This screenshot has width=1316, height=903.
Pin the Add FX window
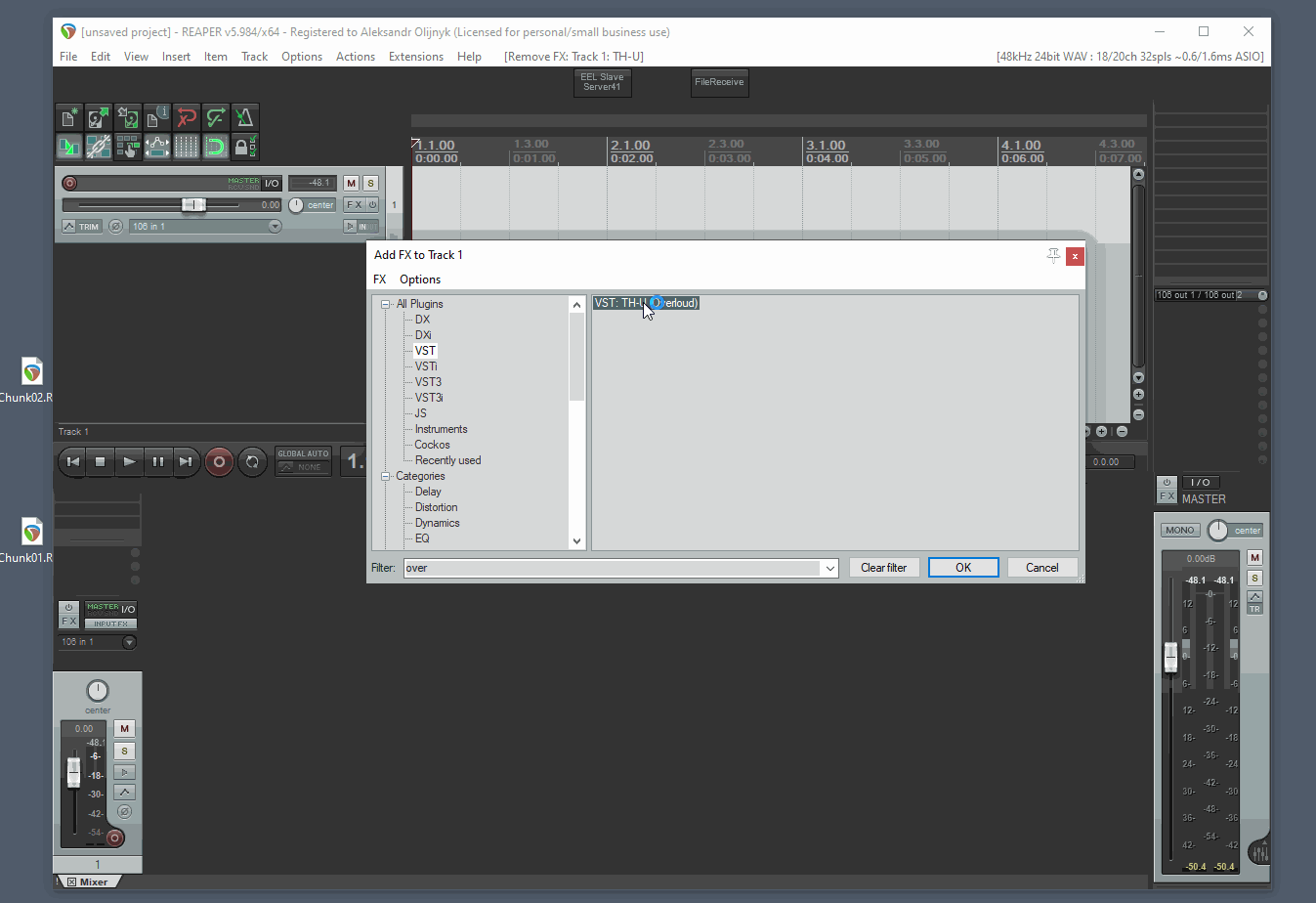pos(1053,255)
